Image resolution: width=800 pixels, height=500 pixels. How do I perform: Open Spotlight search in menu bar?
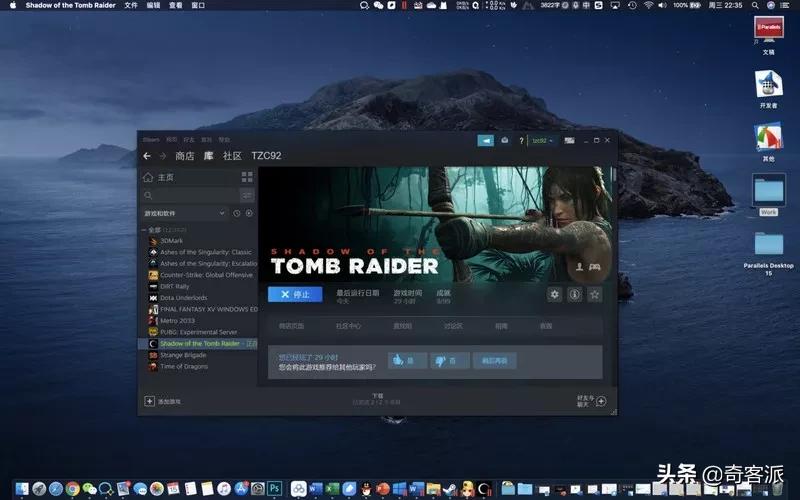755,5
